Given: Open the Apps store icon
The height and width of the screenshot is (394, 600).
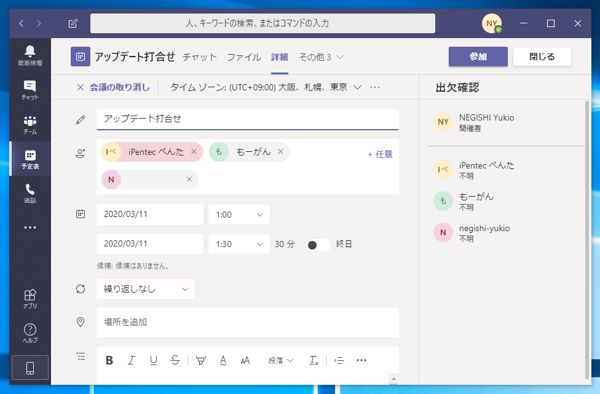Looking at the screenshot, I should click(x=30, y=299).
